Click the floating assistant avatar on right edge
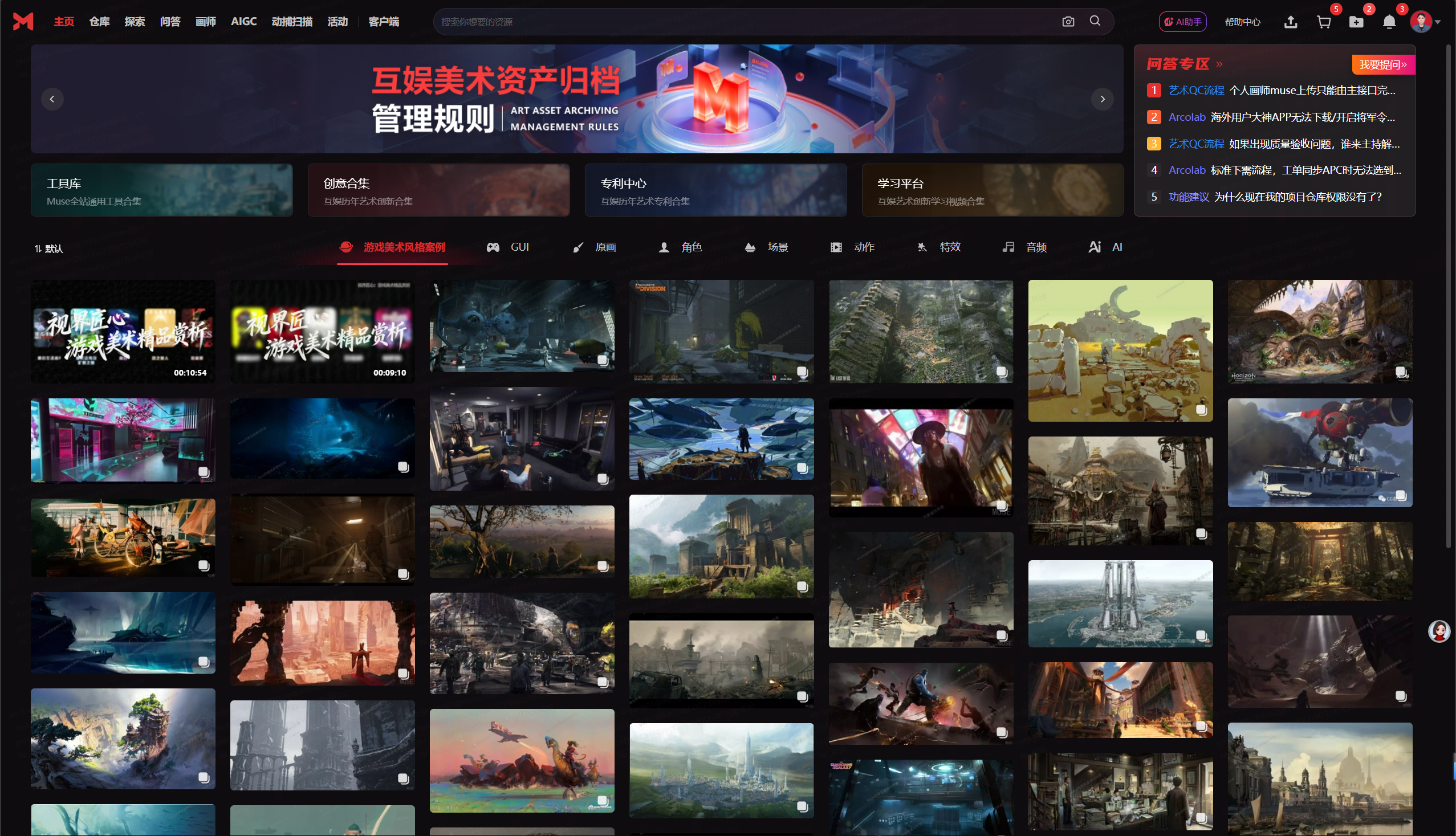This screenshot has height=836, width=1456. pyautogui.click(x=1439, y=631)
